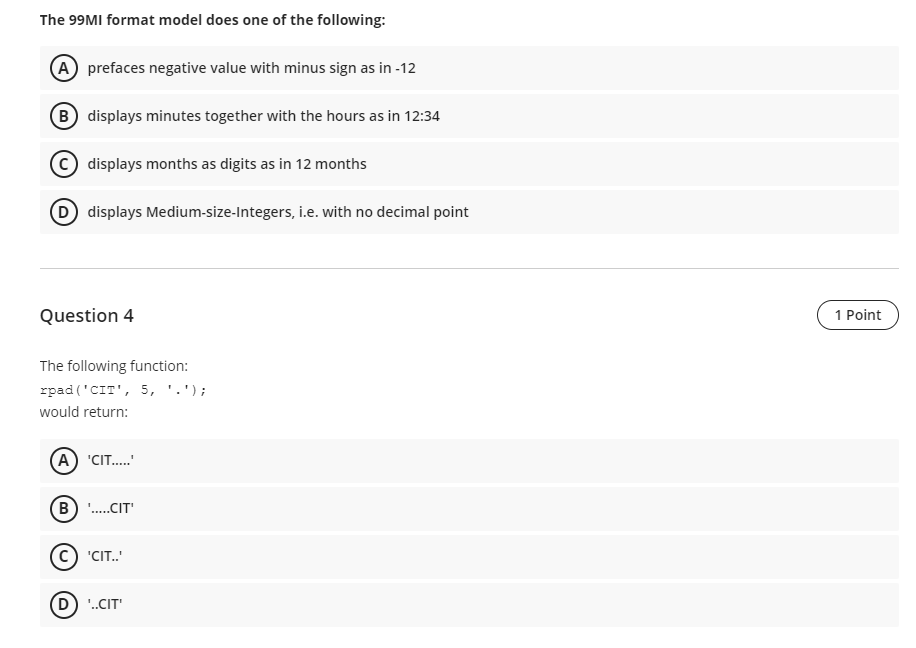Select option C showing 'CIT..'
916x648 pixels.
coord(104,556)
